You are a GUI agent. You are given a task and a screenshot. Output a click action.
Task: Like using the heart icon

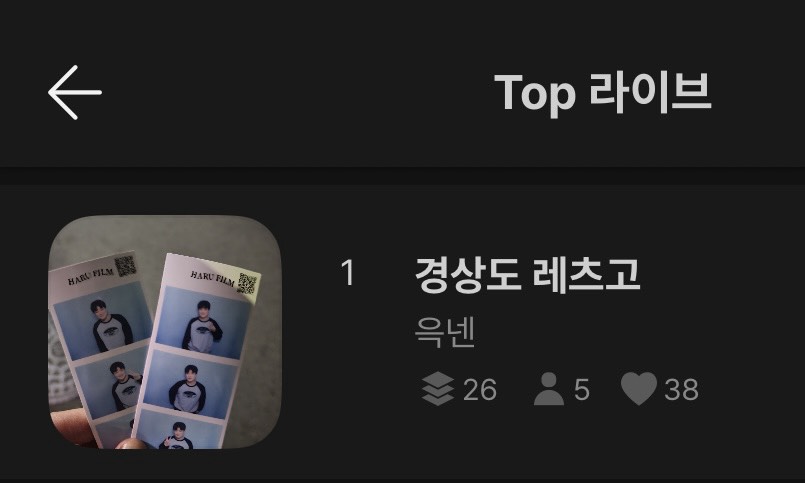click(639, 389)
